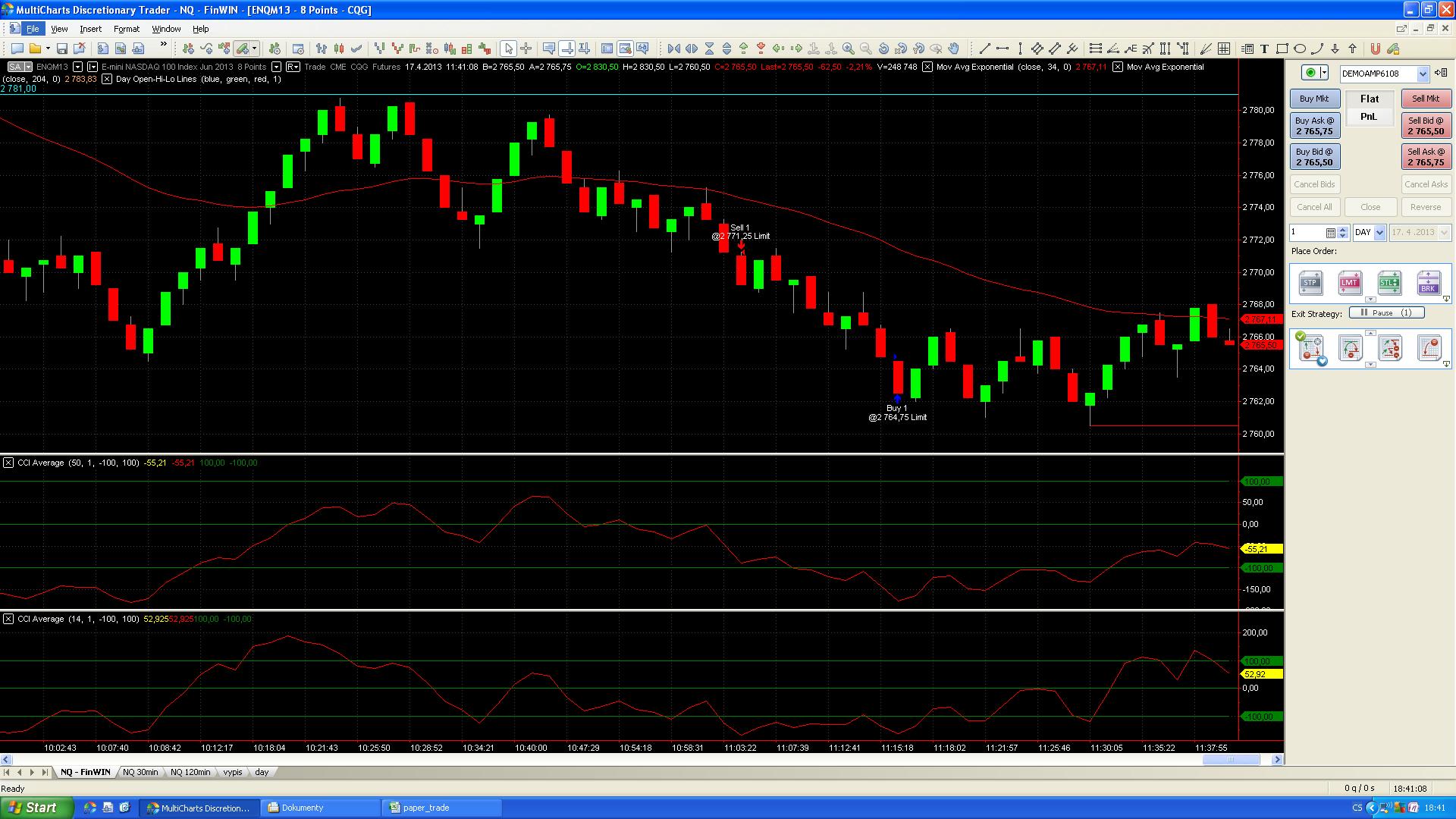Switch to the NQ 30min tab
Screen dimensions: 1456x819
click(140, 772)
